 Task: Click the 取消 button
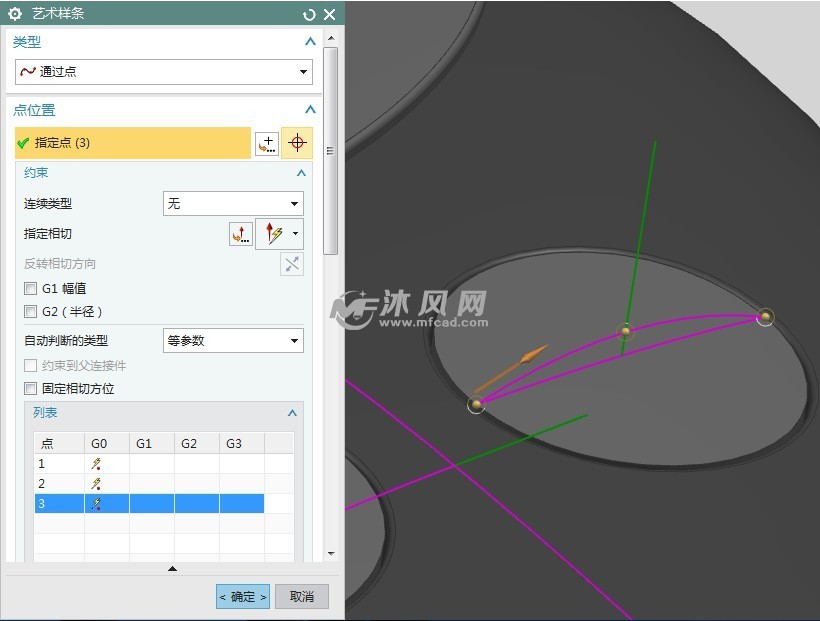(302, 597)
